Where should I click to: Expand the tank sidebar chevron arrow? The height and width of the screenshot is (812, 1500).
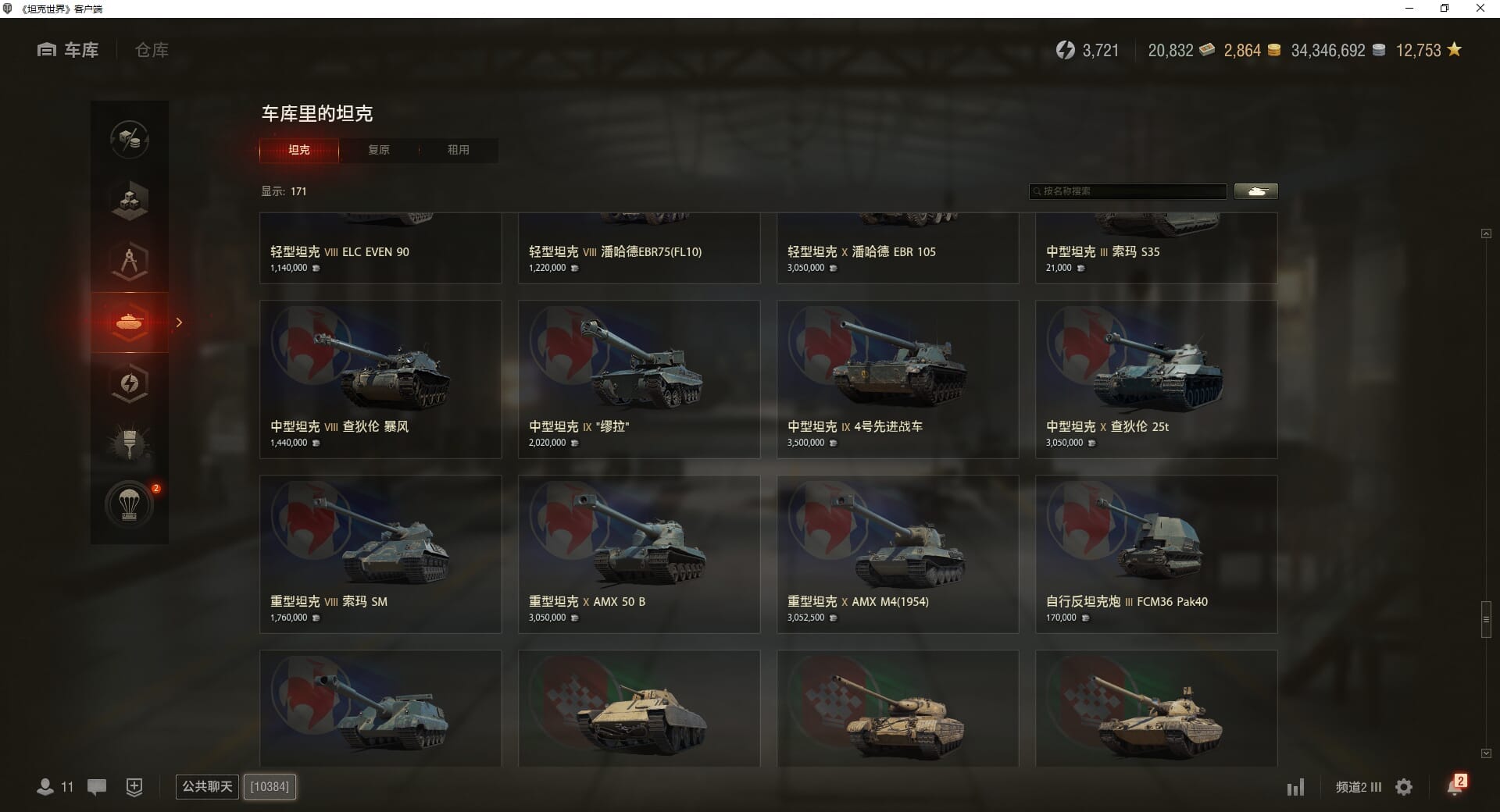179,322
